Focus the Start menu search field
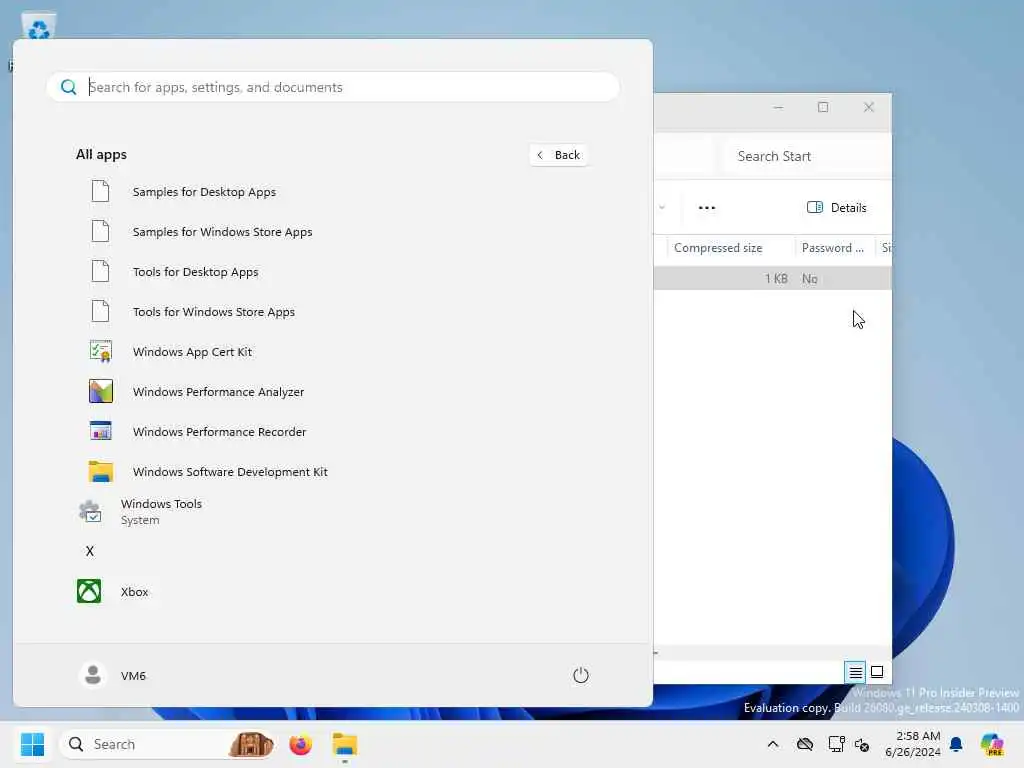The image size is (1024, 768). (x=333, y=87)
